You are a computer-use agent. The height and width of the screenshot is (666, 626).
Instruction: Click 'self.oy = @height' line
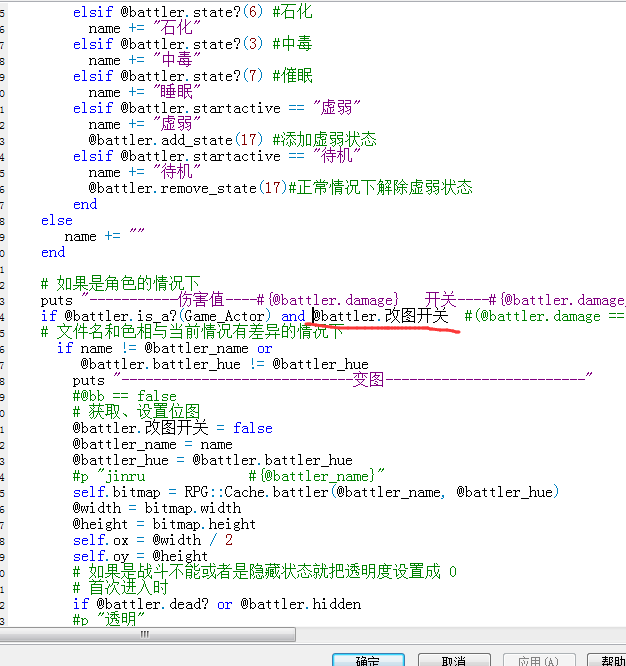pos(140,556)
